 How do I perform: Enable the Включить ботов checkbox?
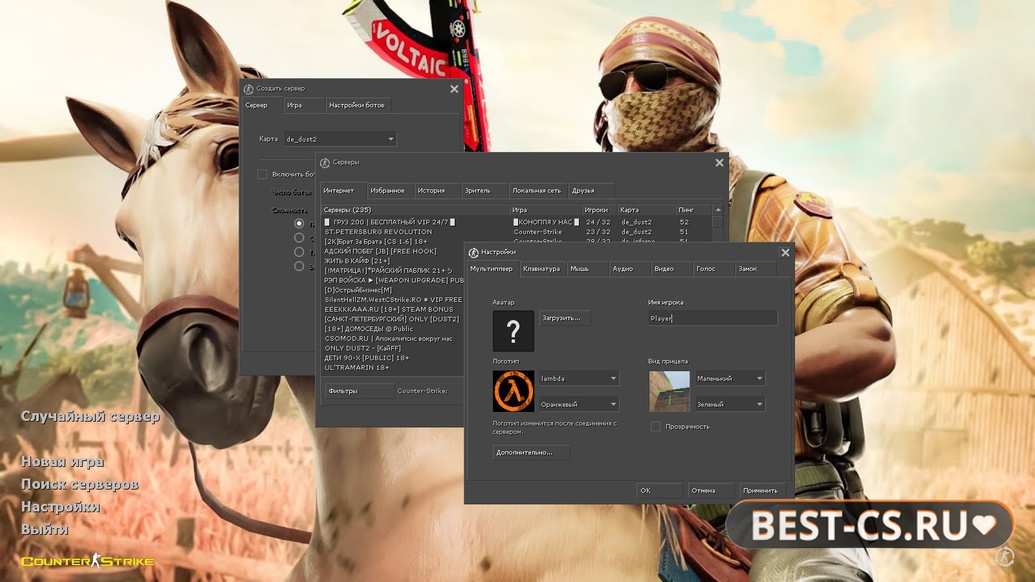[x=262, y=174]
